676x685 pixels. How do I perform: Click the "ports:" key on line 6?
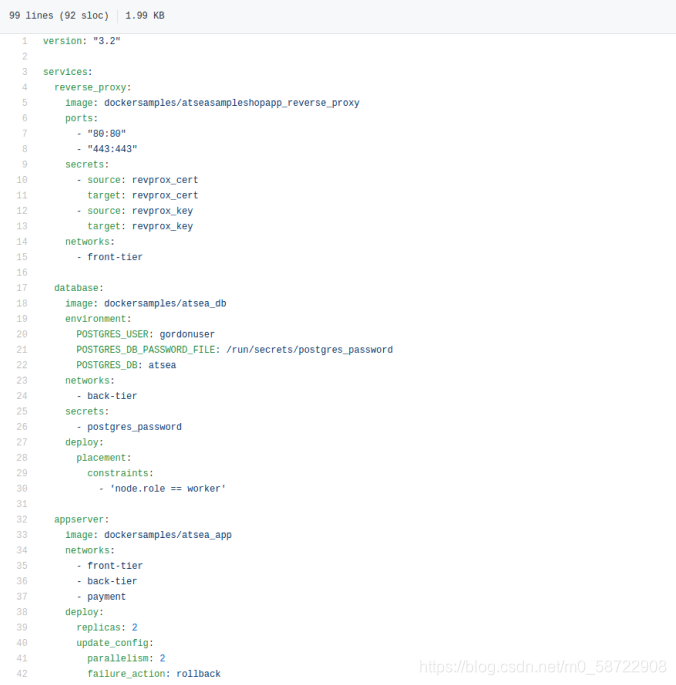[82, 118]
